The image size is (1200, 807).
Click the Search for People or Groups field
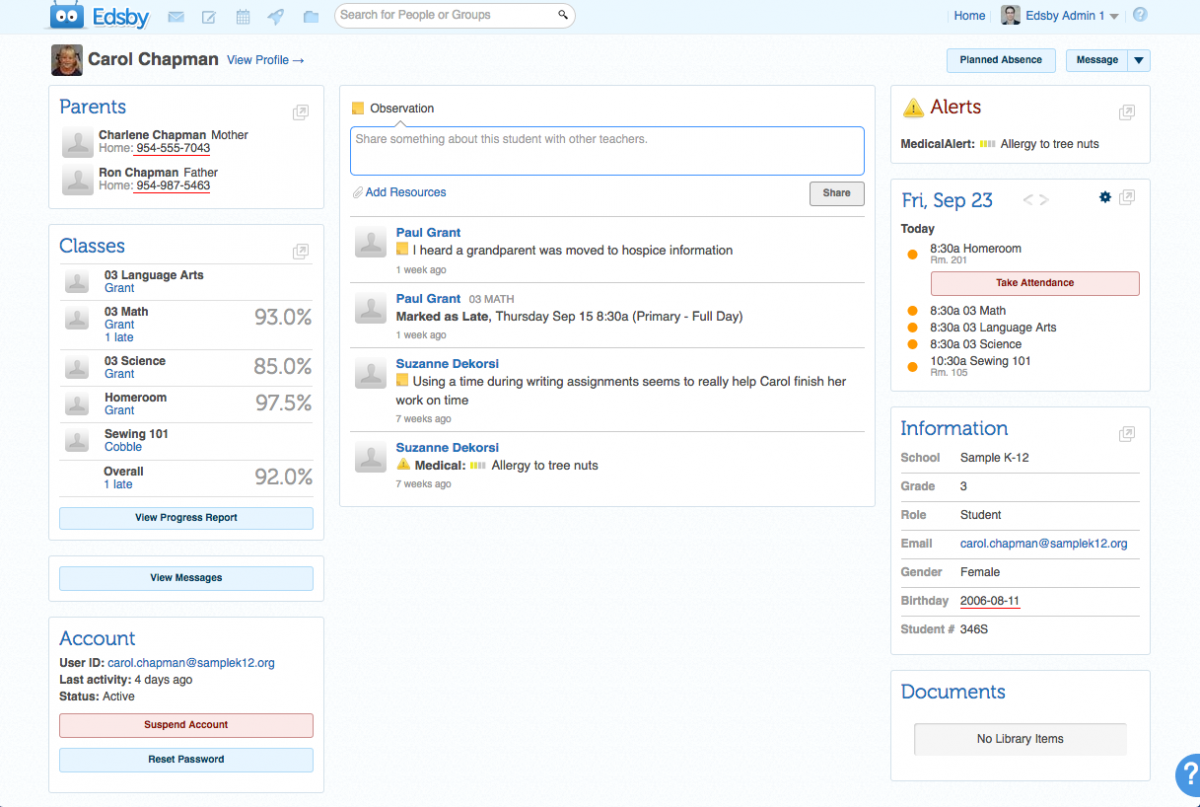pyautogui.click(x=447, y=15)
